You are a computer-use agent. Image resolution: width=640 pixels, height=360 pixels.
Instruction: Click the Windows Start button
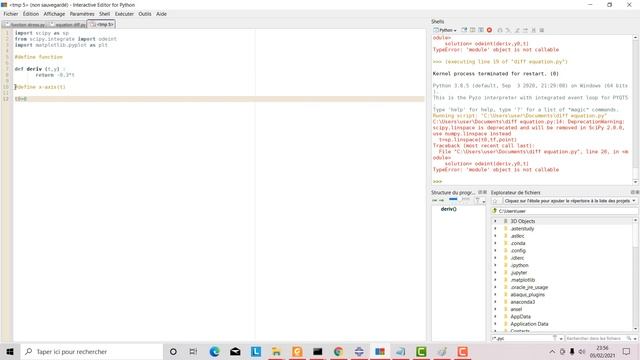pos(10,351)
